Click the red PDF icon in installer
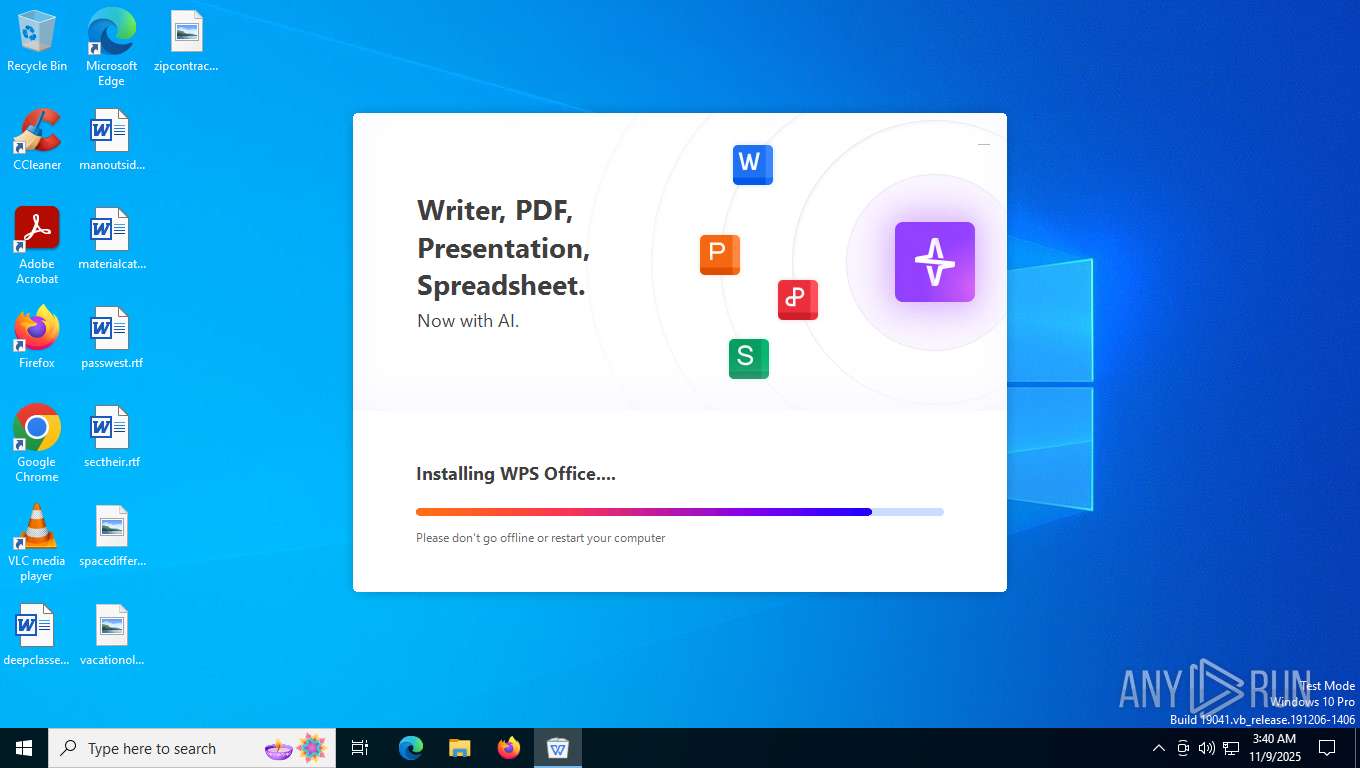 [798, 300]
